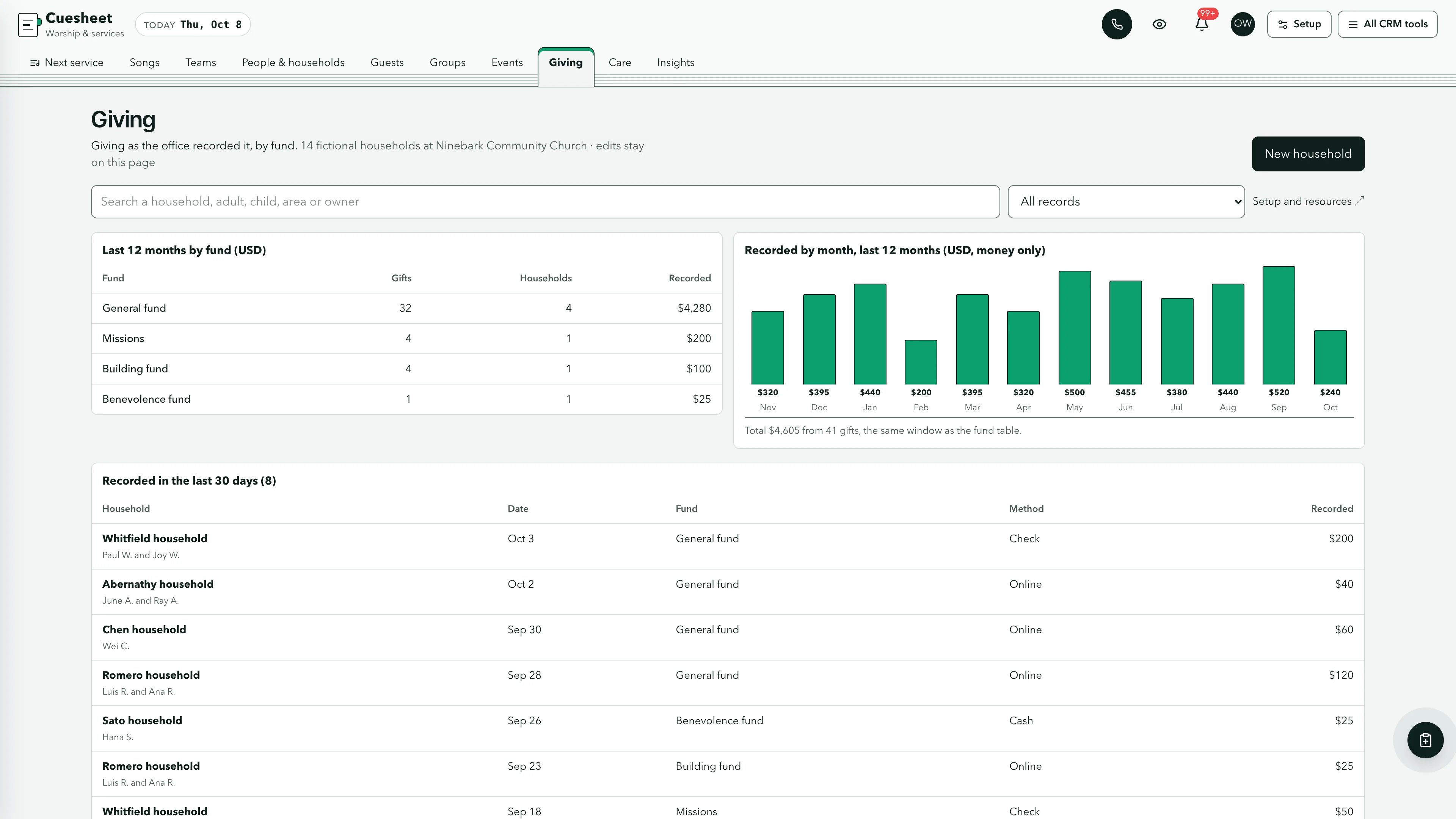Click the Method column header
Screen dimensions: 1456x819
(x=1026, y=509)
